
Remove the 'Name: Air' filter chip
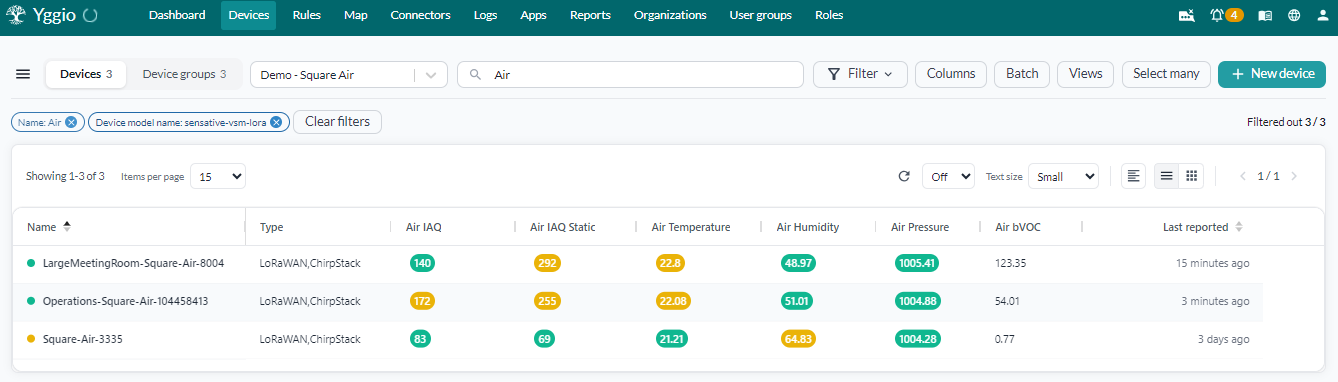(x=71, y=122)
